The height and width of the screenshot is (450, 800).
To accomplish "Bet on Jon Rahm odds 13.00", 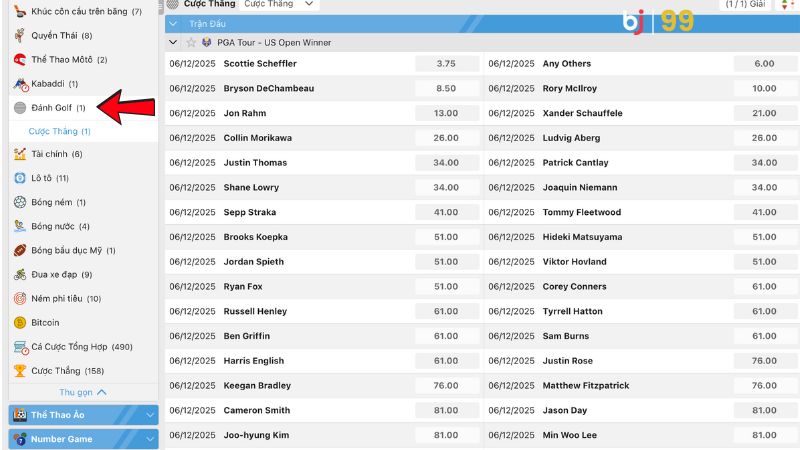I will tap(446, 113).
